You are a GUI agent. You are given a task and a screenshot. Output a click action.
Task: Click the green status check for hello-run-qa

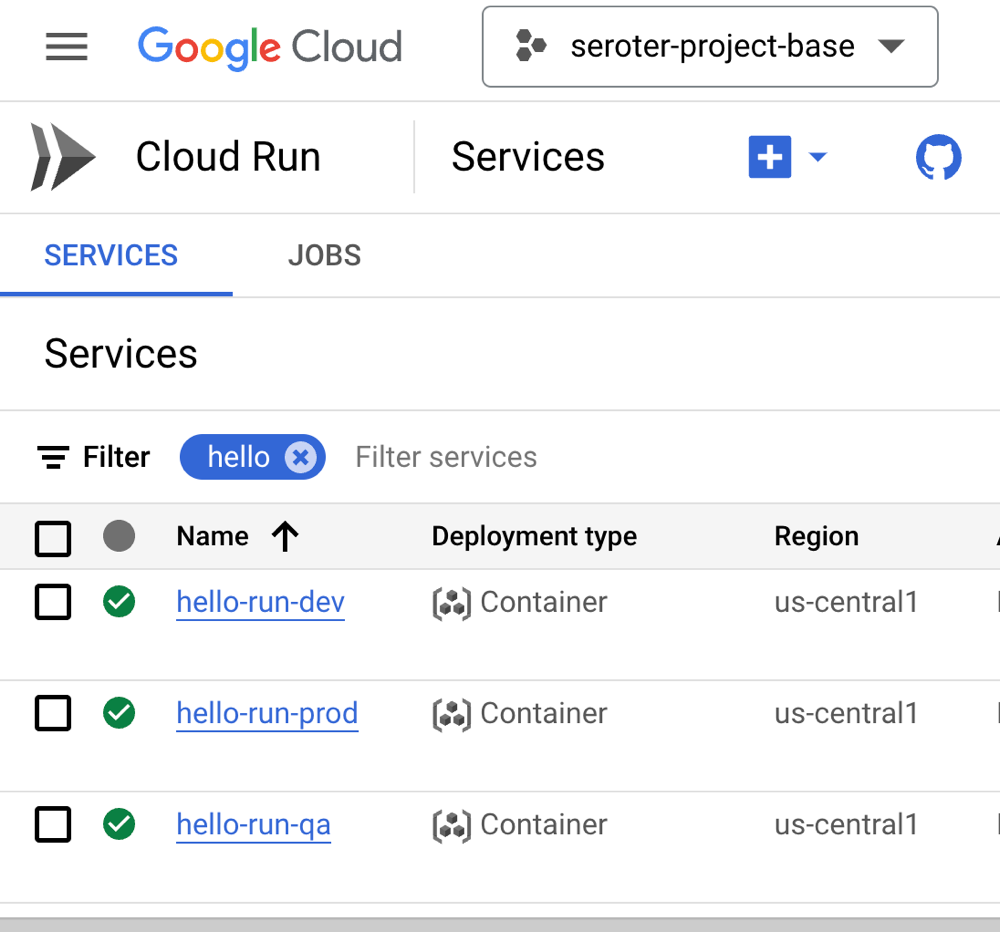pos(119,825)
